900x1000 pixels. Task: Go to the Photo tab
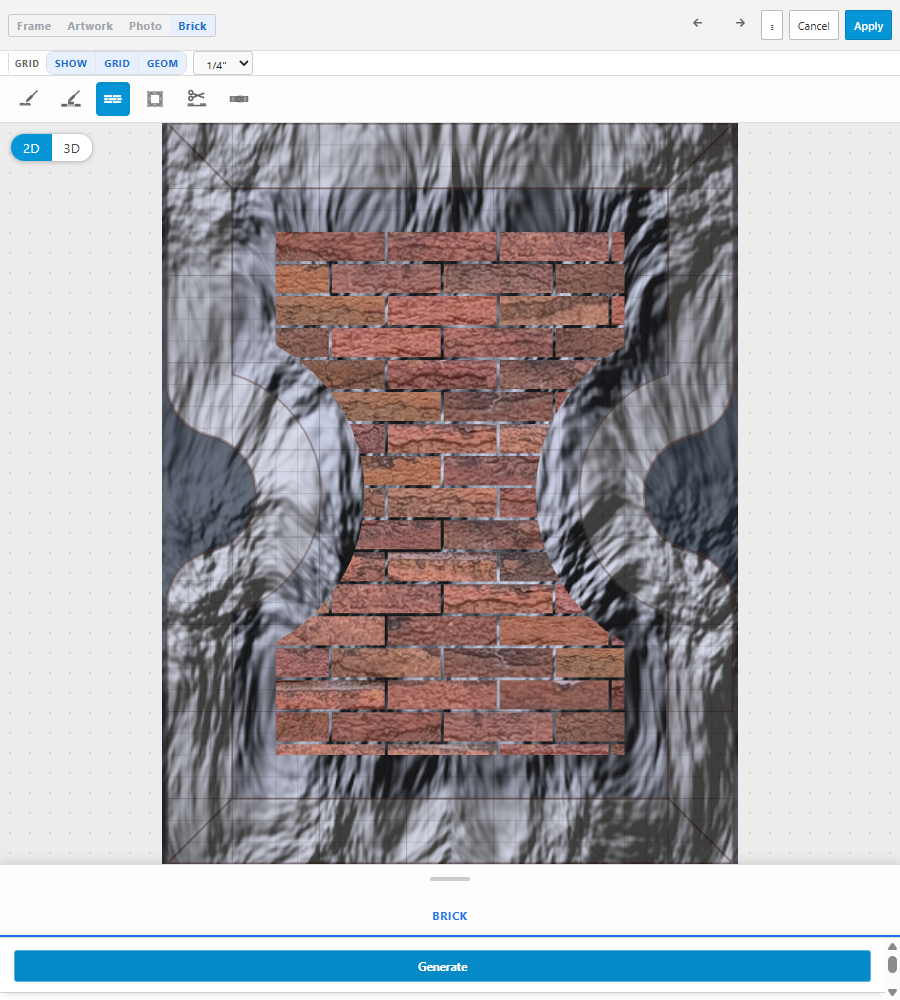click(x=145, y=26)
